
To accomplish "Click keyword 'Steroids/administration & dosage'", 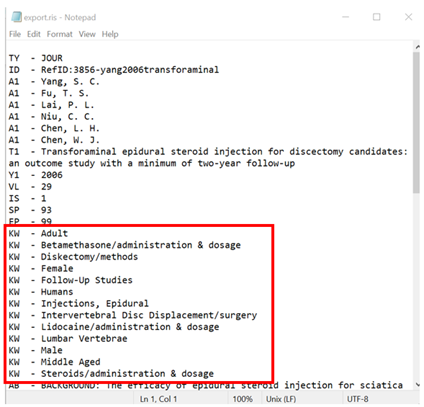I will (x=111, y=373).
